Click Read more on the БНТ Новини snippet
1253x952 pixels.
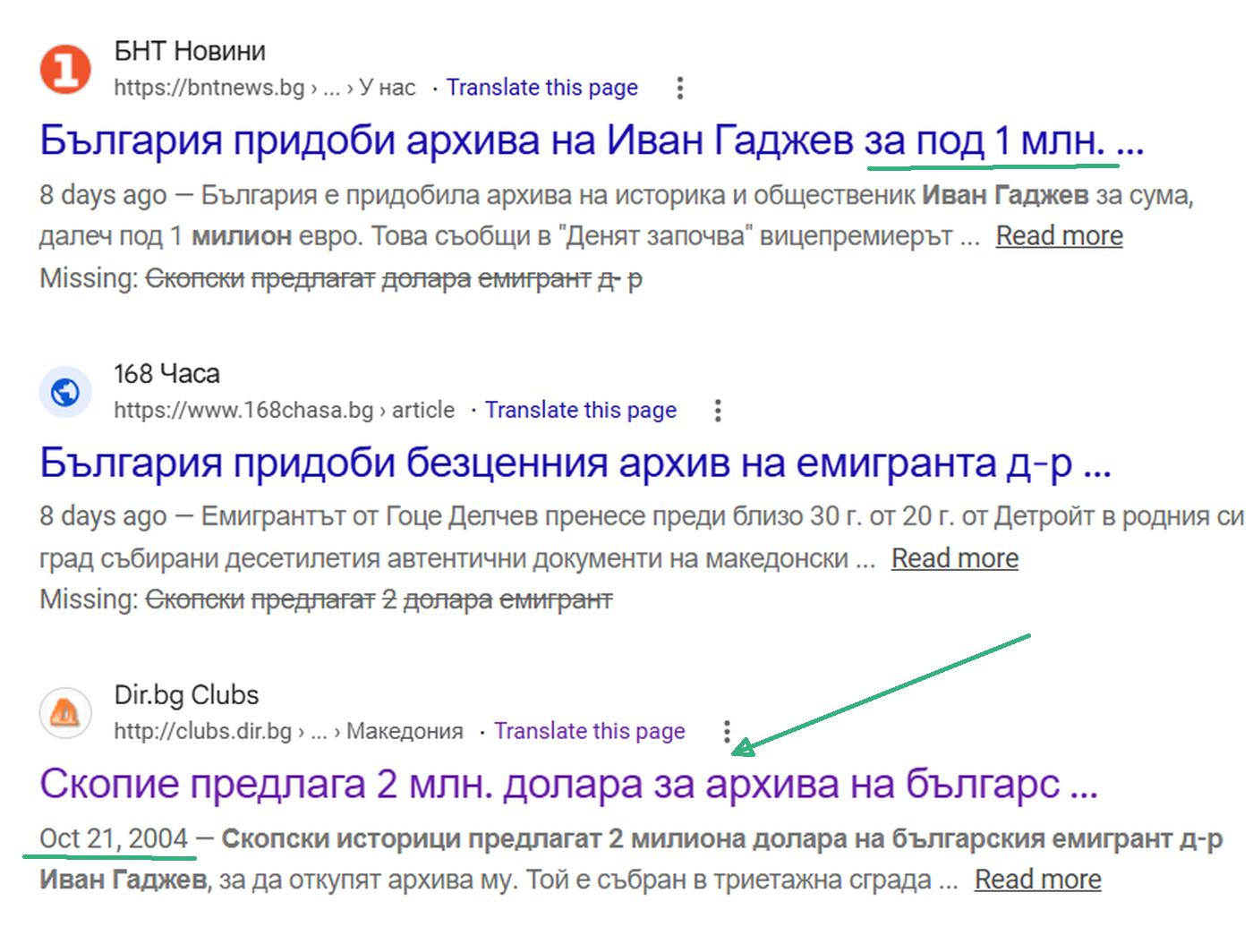click(x=1060, y=236)
